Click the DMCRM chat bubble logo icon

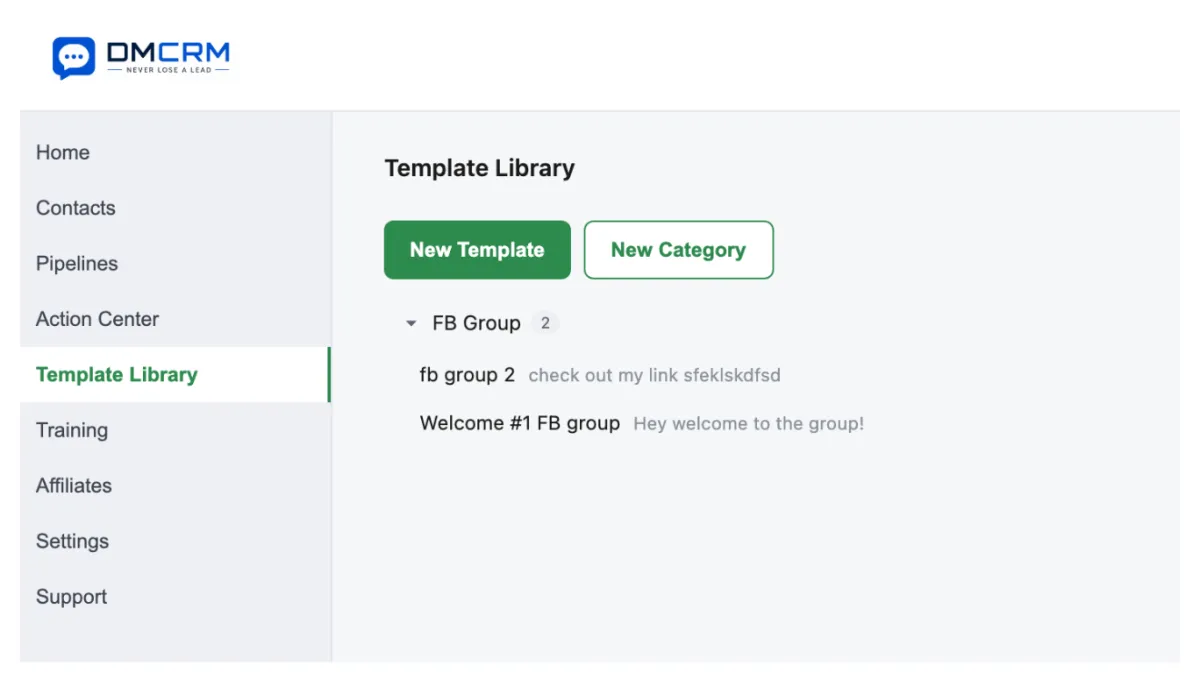click(x=73, y=58)
